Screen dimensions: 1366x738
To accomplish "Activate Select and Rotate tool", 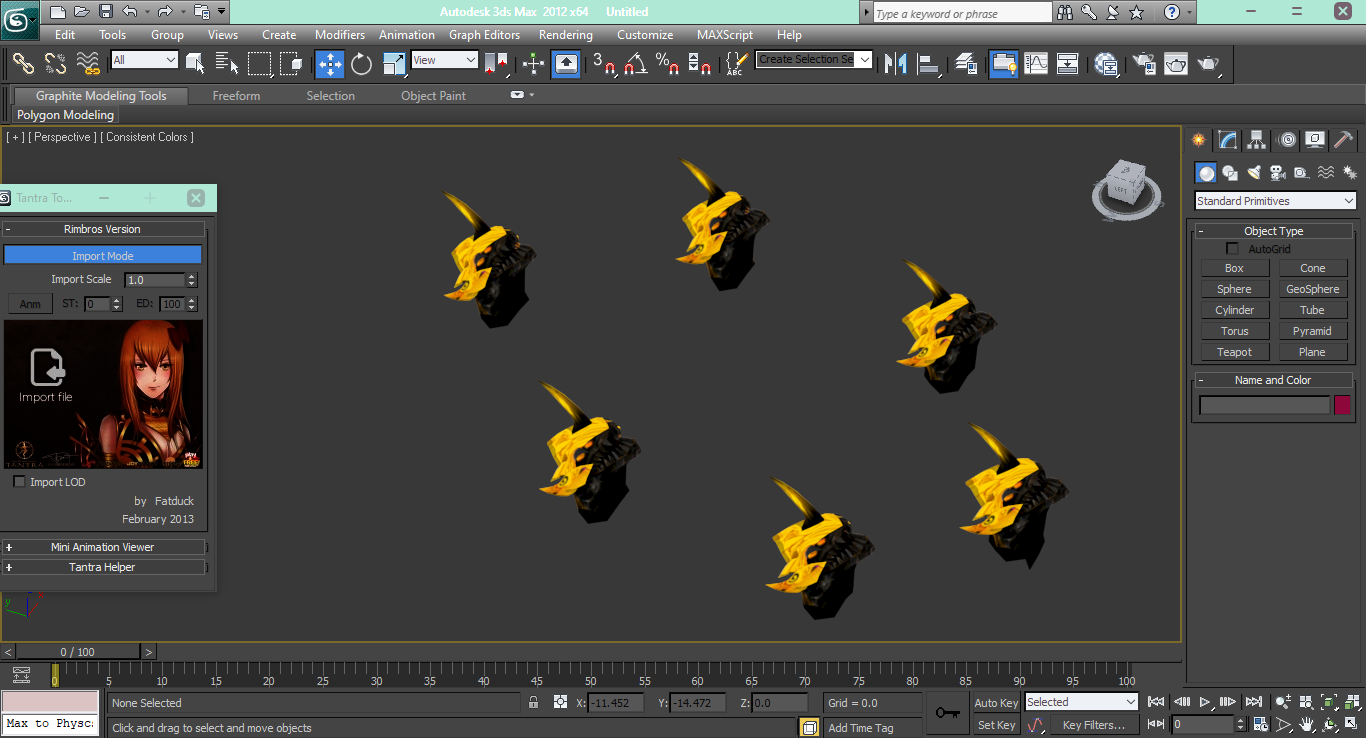I will (x=361, y=63).
